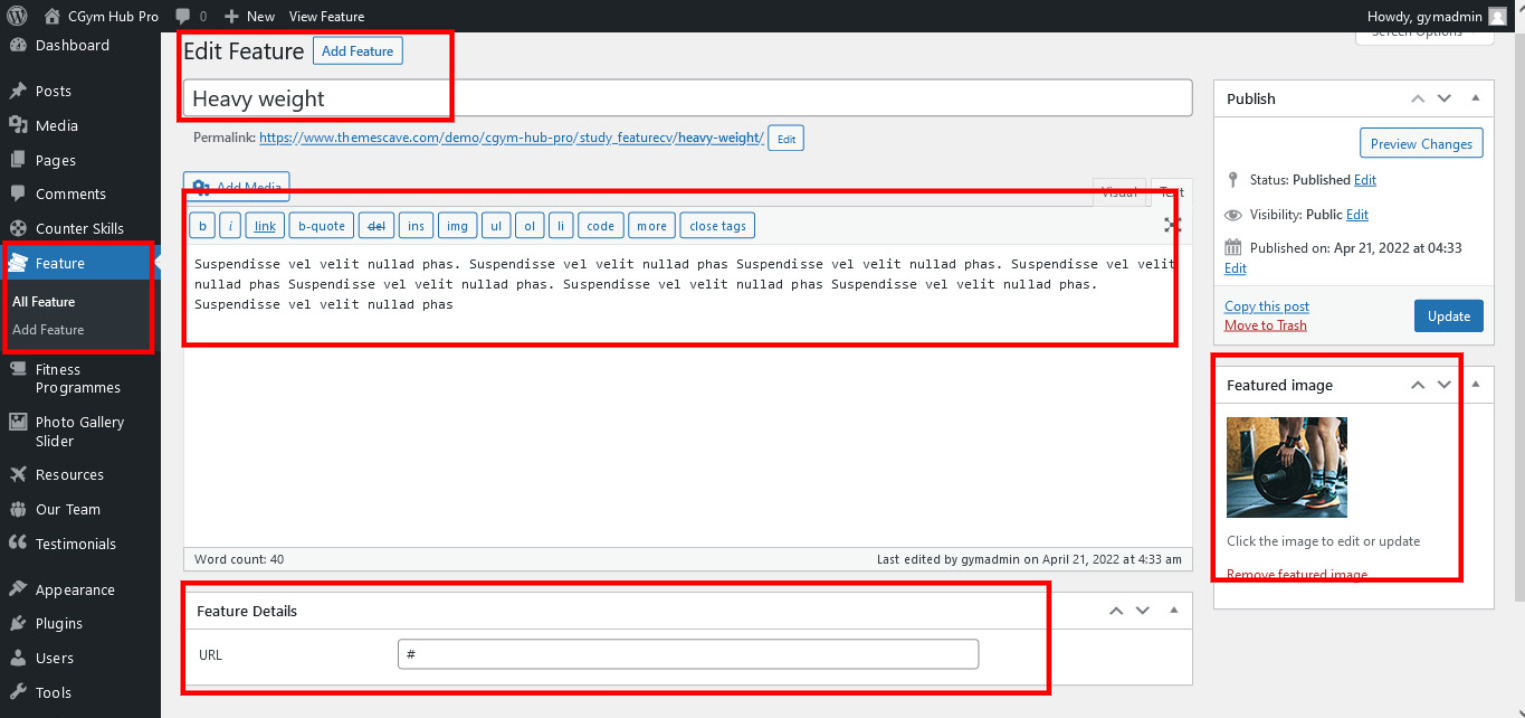
Task: Move Publish box up with arrow
Action: point(1418,98)
